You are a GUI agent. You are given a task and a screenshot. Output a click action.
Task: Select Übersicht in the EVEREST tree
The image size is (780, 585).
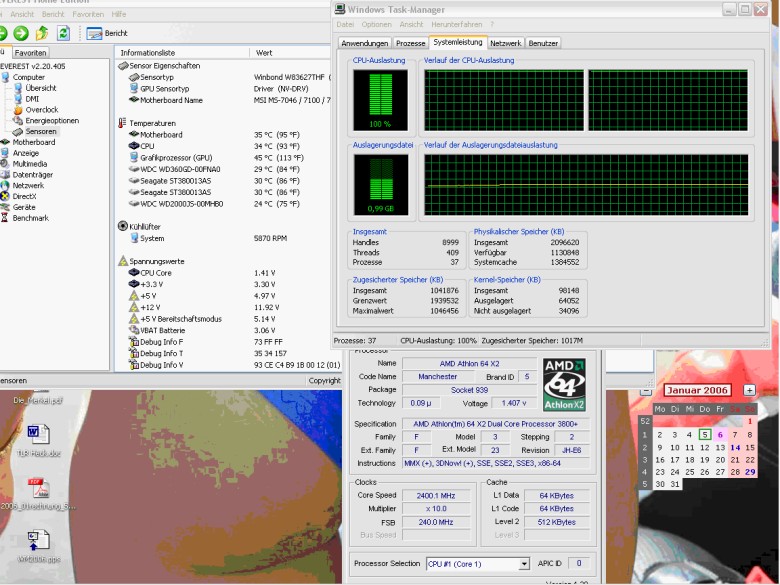point(41,88)
